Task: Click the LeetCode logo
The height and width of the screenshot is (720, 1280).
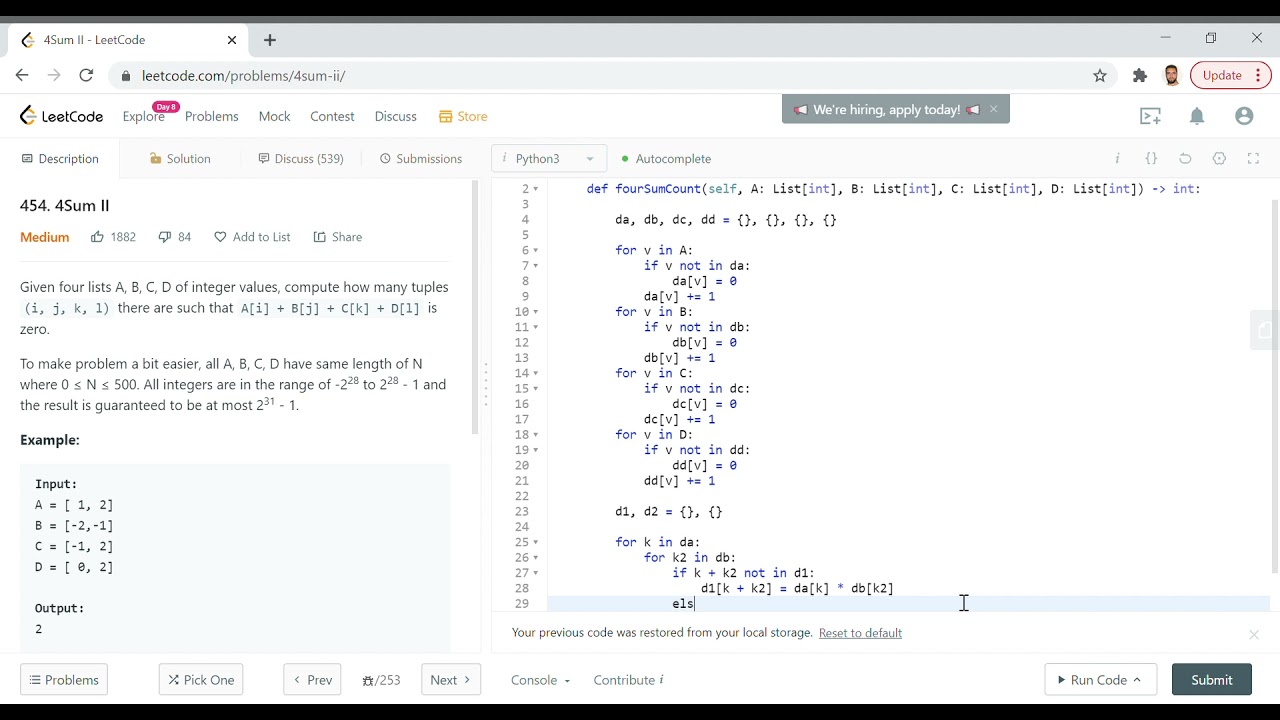Action: (61, 116)
